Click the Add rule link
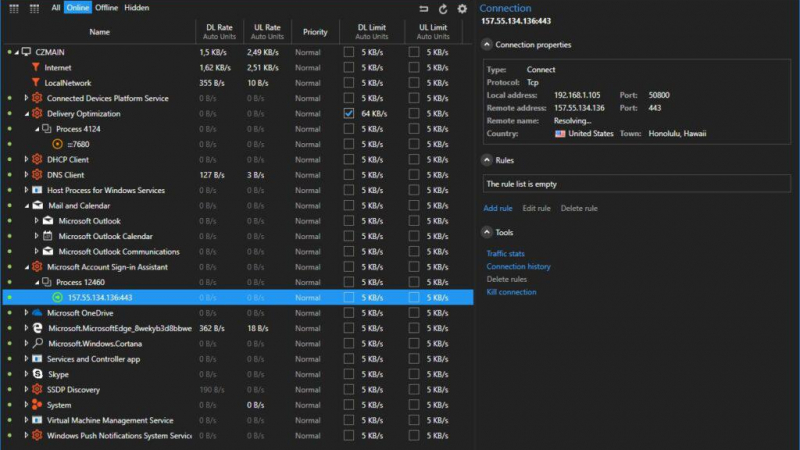800x450 pixels. coord(498,208)
